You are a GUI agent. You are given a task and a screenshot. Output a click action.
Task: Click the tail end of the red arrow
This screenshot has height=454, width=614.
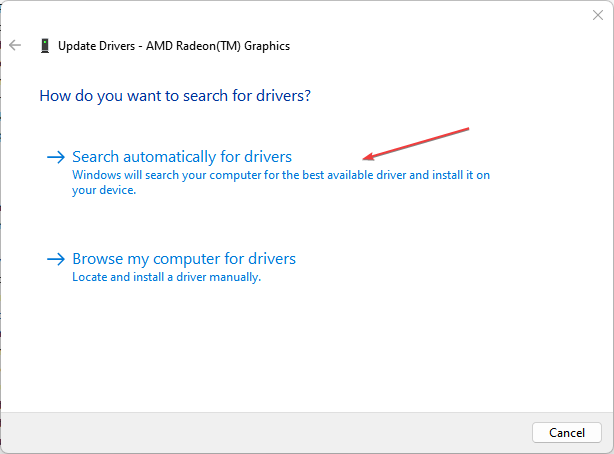[x=468, y=129]
